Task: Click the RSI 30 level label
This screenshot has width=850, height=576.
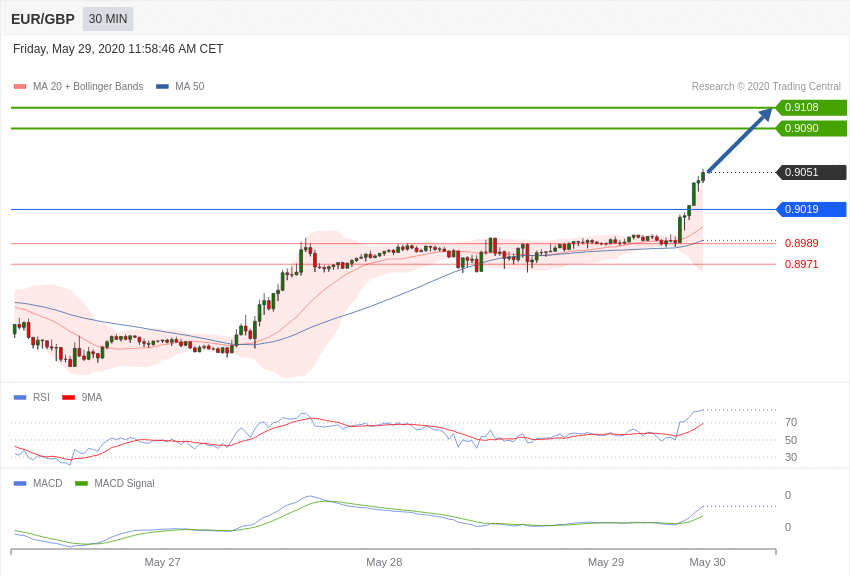Action: (x=791, y=457)
